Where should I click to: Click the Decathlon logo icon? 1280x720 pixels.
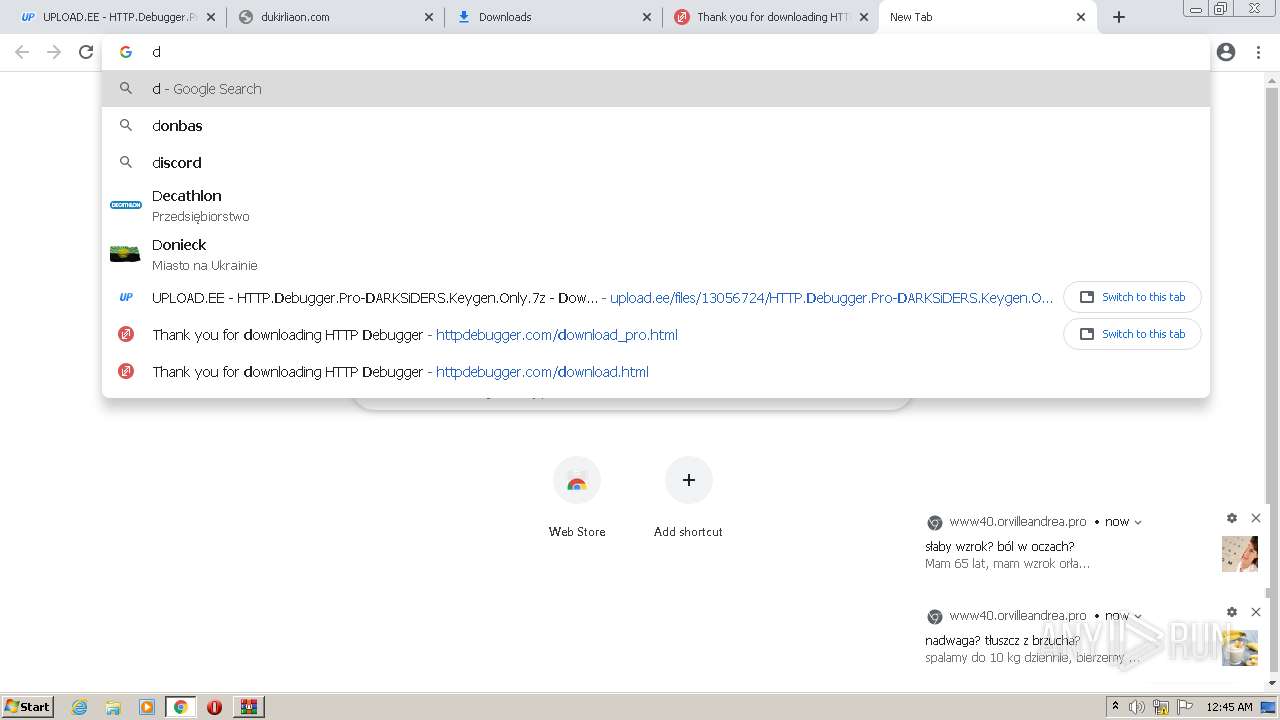point(126,205)
